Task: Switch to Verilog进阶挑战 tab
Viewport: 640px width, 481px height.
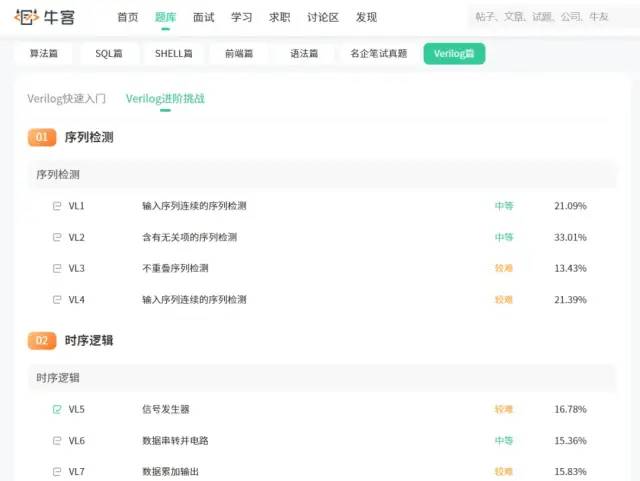Action: point(165,98)
